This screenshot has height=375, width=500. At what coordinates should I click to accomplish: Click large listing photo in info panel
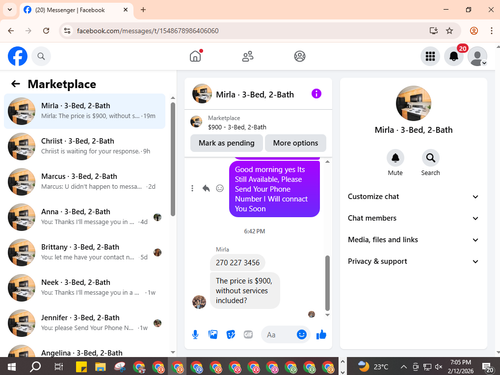[x=413, y=103]
